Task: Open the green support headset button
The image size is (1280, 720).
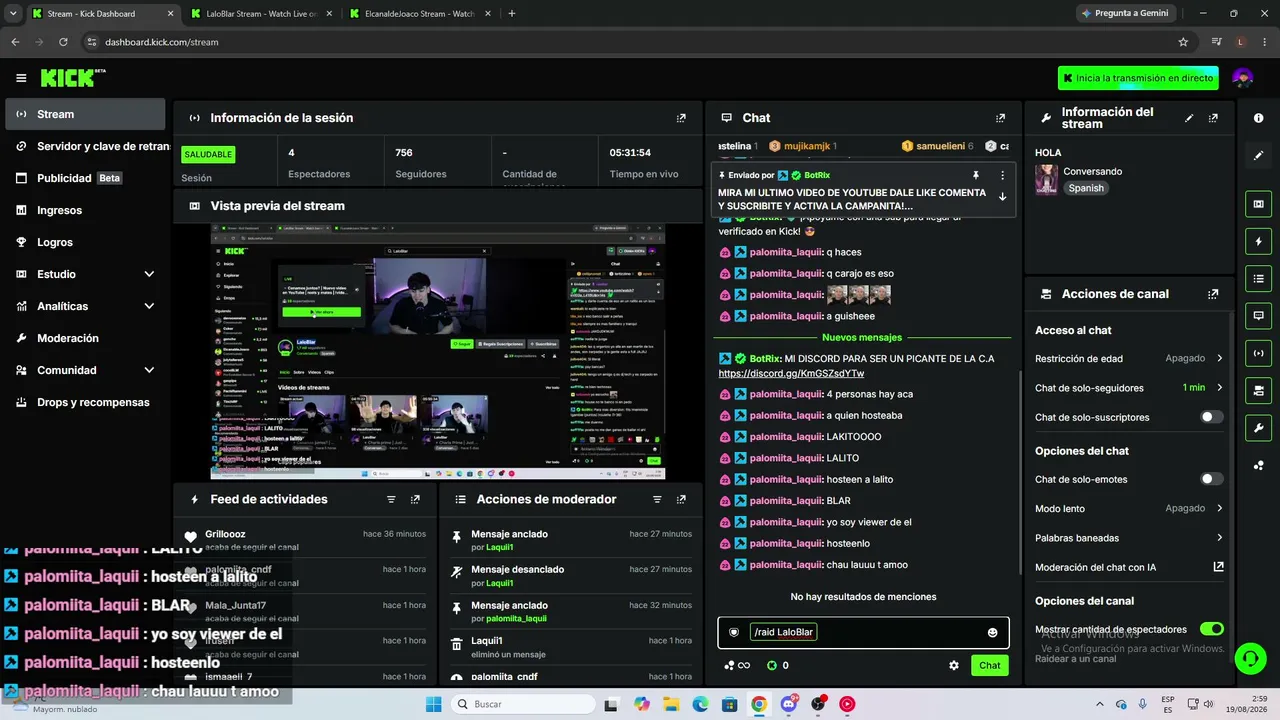Action: point(1250,658)
